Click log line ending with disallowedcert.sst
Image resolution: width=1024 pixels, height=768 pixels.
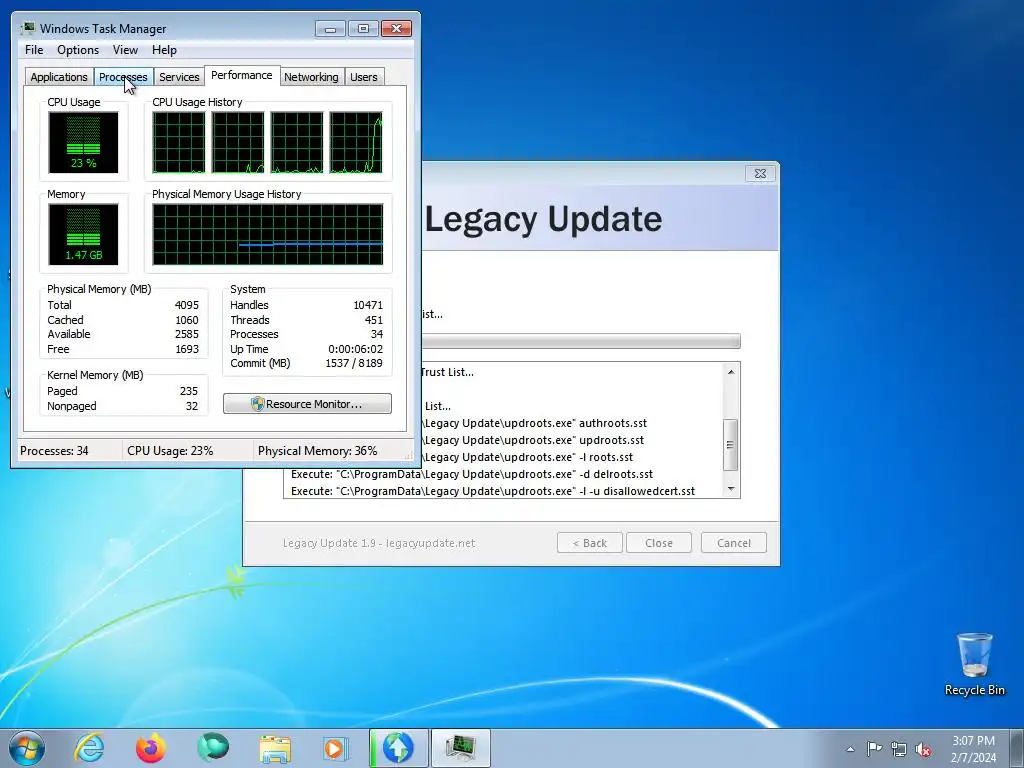(x=492, y=491)
